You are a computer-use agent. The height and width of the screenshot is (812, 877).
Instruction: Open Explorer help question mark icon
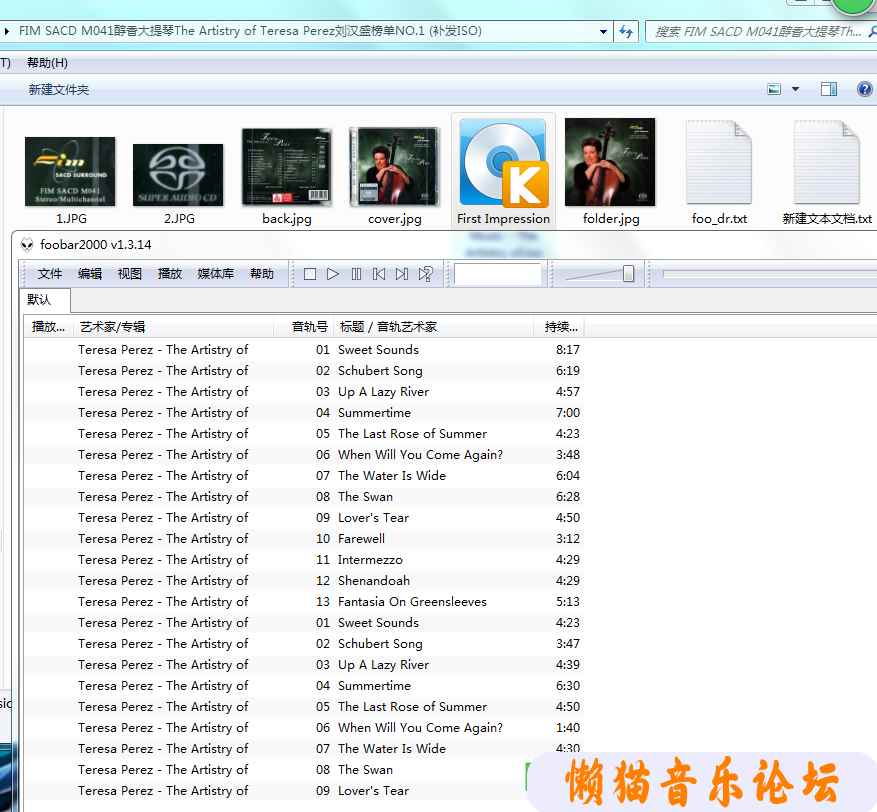click(865, 89)
